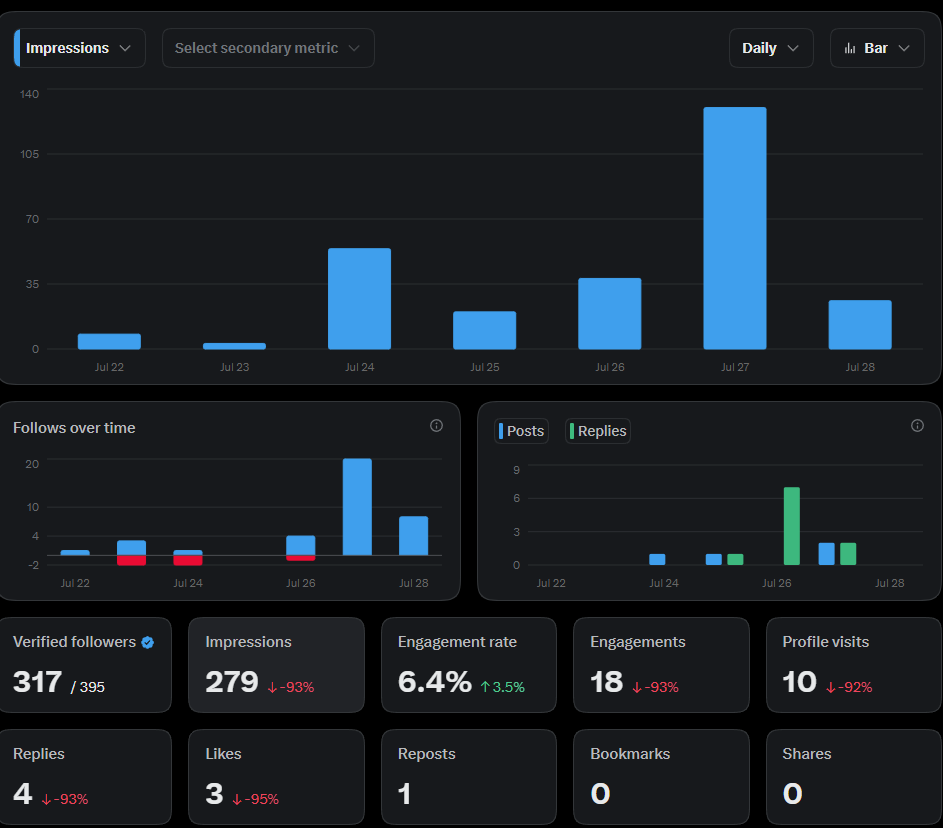Image resolution: width=943 pixels, height=828 pixels.
Task: Click the info icon on Follows over time
Action: point(437,426)
